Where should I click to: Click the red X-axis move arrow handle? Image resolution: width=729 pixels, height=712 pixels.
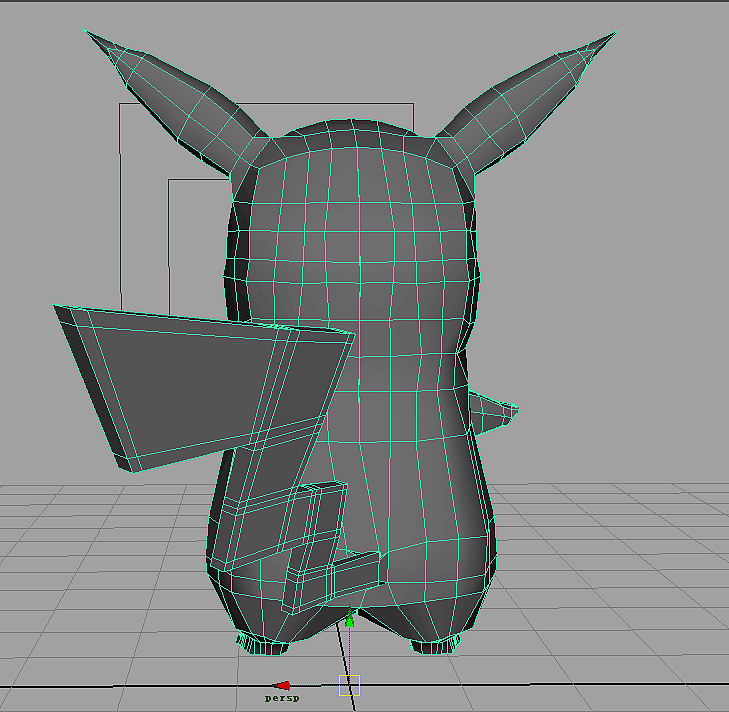pos(282,685)
